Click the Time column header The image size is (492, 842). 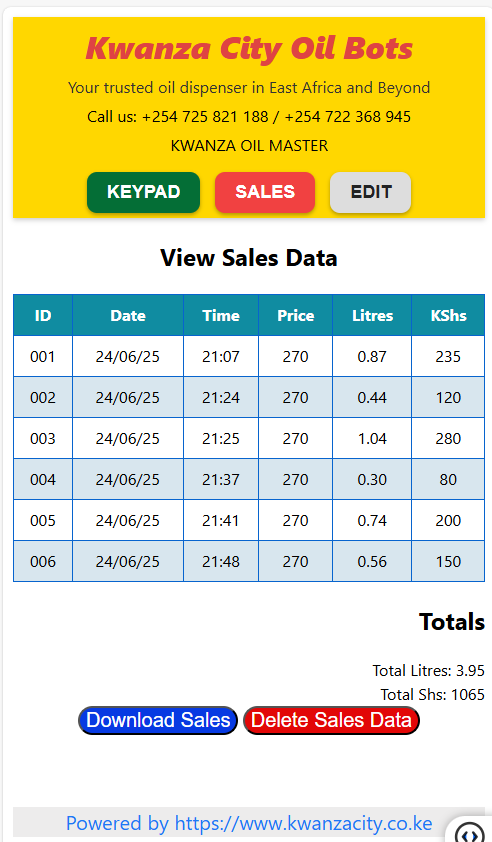click(221, 315)
